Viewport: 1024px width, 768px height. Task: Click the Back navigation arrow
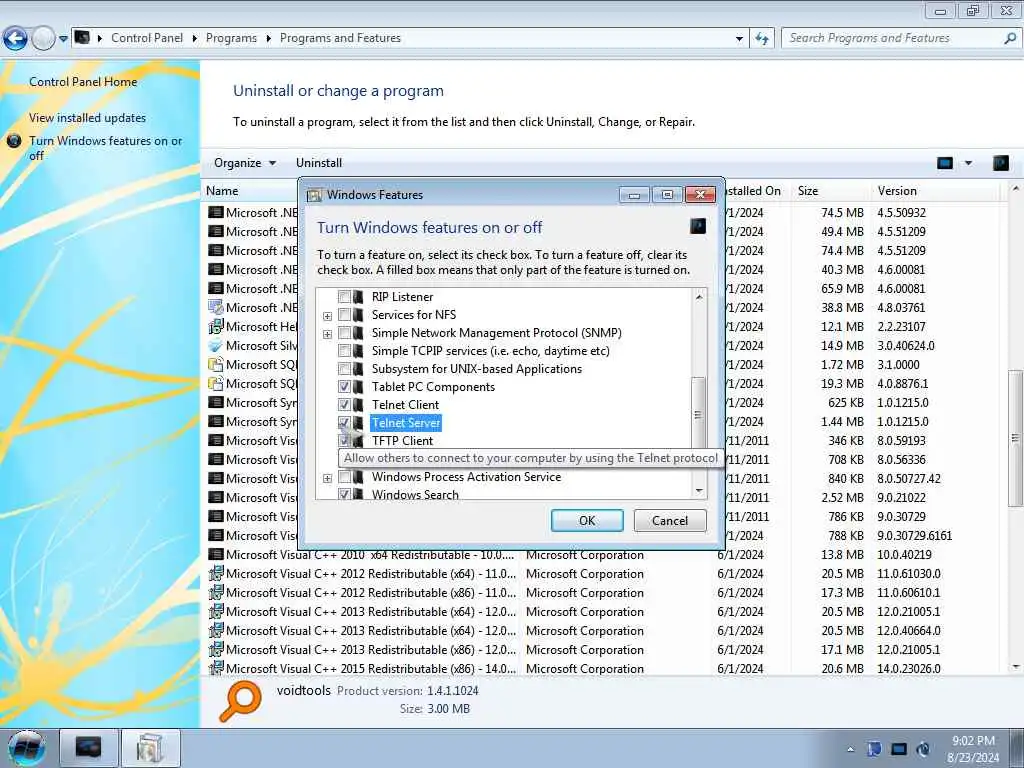[x=15, y=39]
